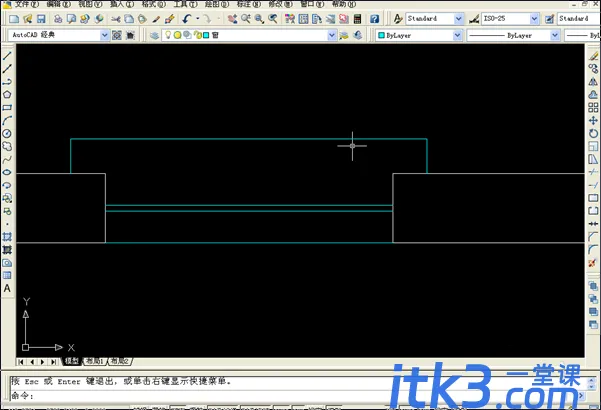Select the Erase tool in the Modify toolbar

click(593, 56)
